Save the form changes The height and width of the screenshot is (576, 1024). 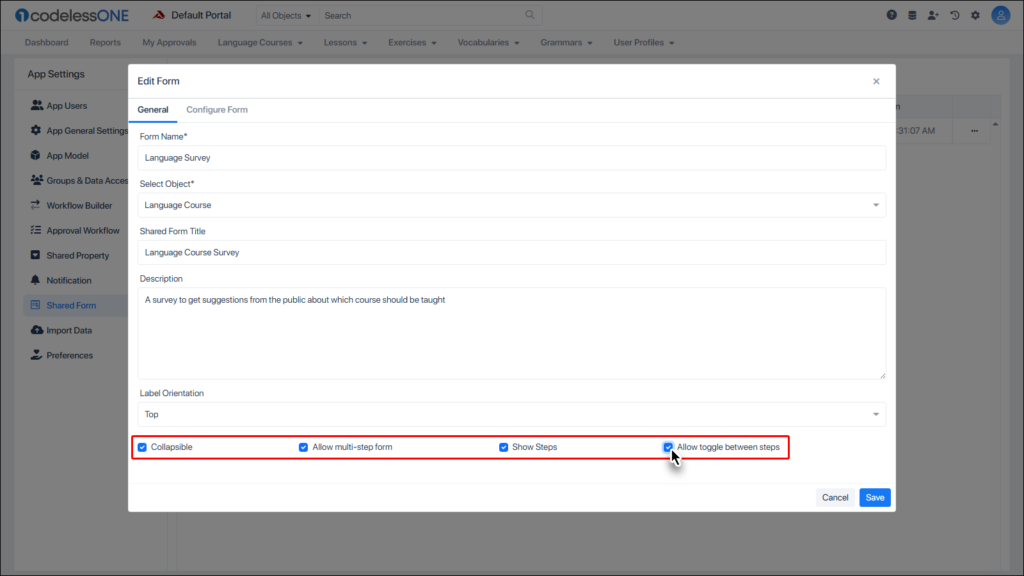(x=874, y=498)
